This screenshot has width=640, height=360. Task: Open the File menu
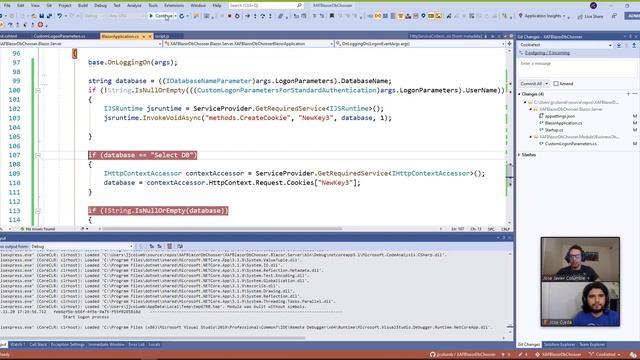[x=7, y=5]
